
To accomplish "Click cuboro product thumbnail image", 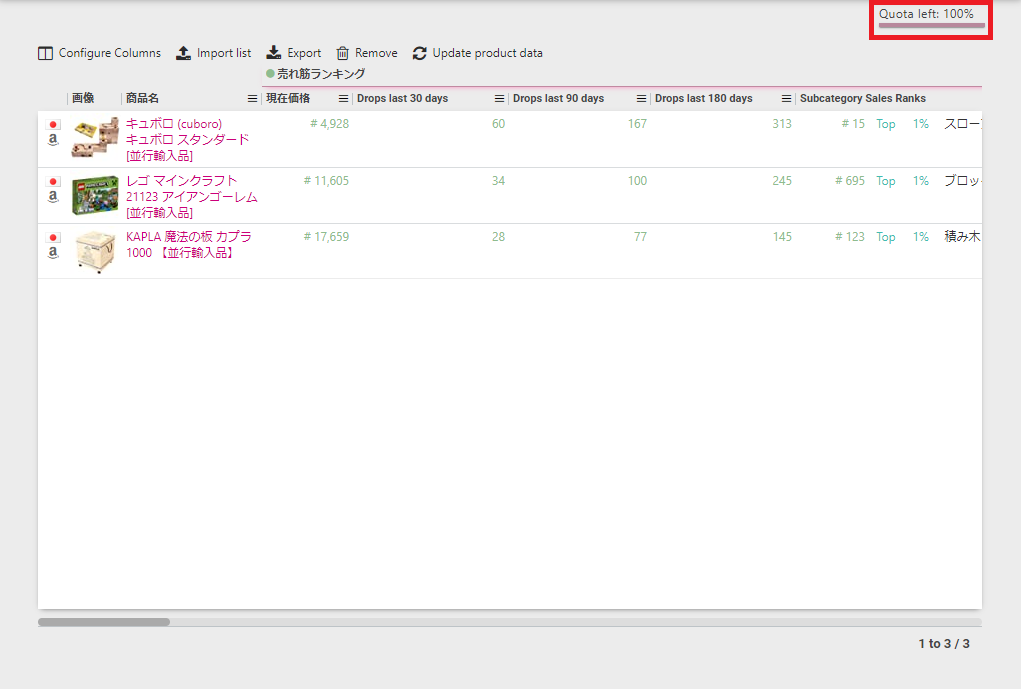I will [x=95, y=137].
